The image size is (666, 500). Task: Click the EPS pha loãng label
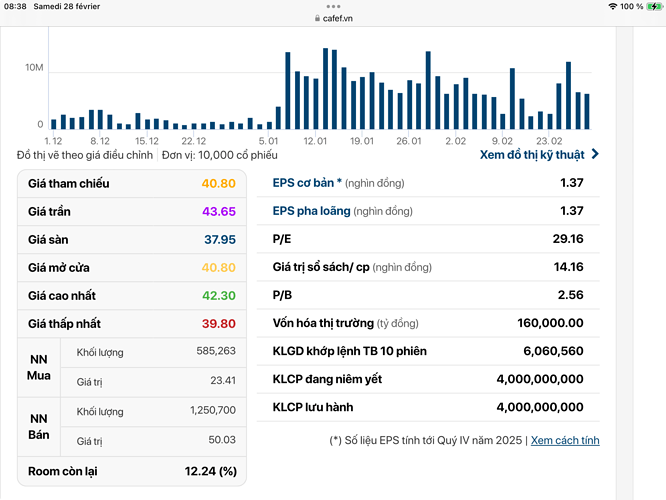(x=310, y=211)
